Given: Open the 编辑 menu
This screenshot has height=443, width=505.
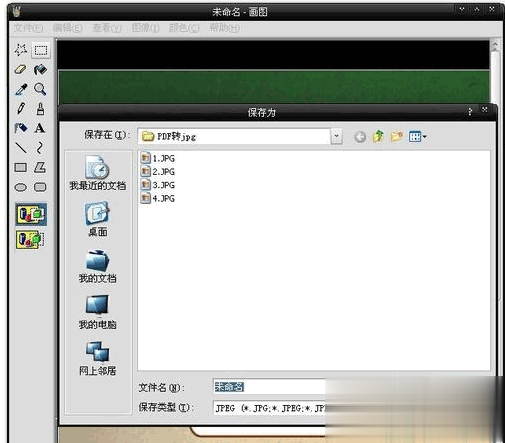Looking at the screenshot, I should 68,28.
